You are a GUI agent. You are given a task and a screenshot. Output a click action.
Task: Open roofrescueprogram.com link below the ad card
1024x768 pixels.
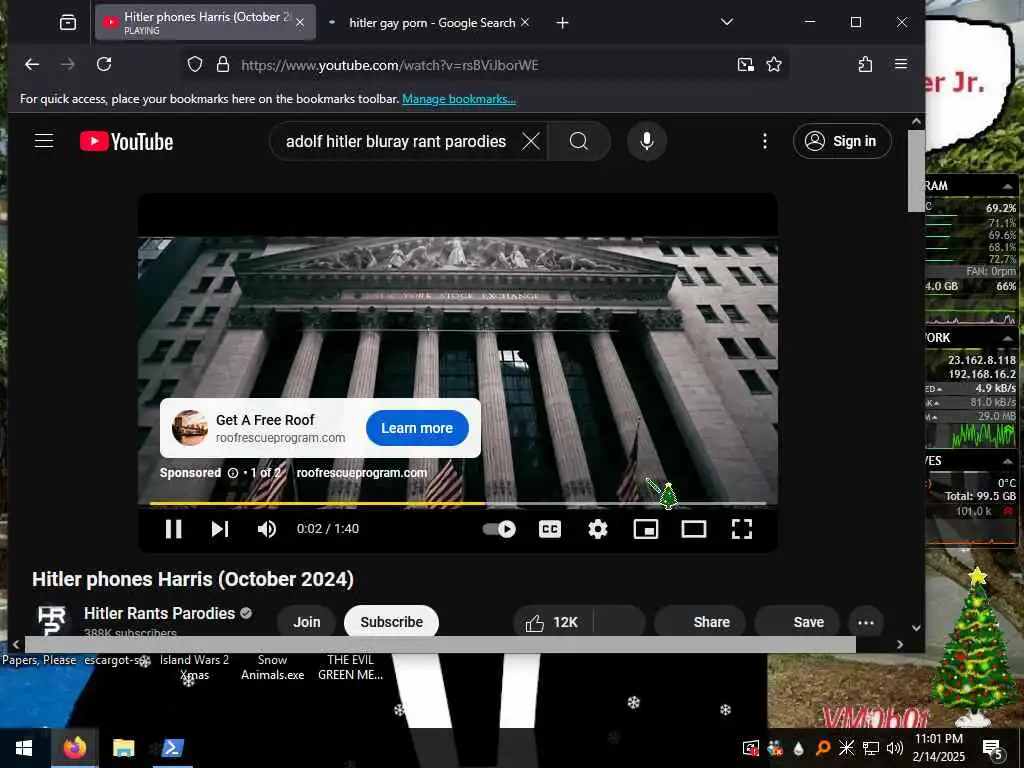click(x=362, y=473)
